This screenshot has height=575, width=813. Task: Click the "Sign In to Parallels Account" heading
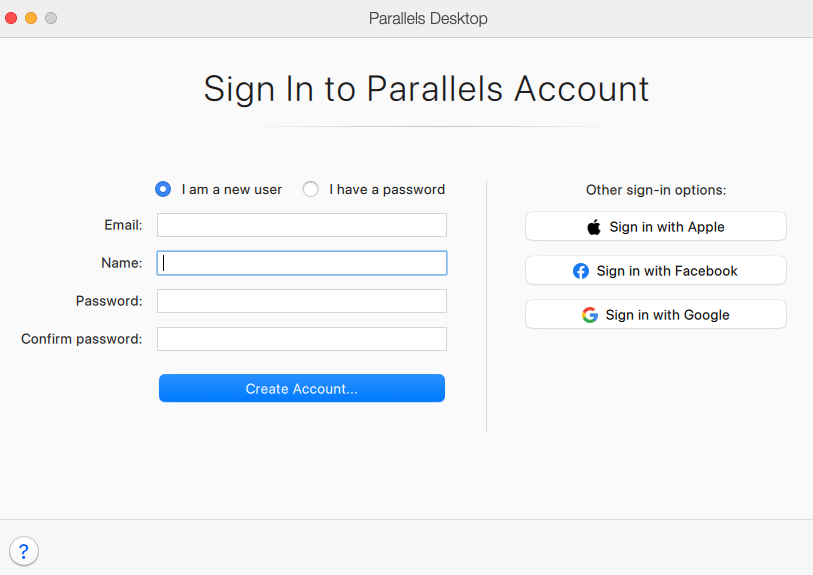tap(426, 89)
